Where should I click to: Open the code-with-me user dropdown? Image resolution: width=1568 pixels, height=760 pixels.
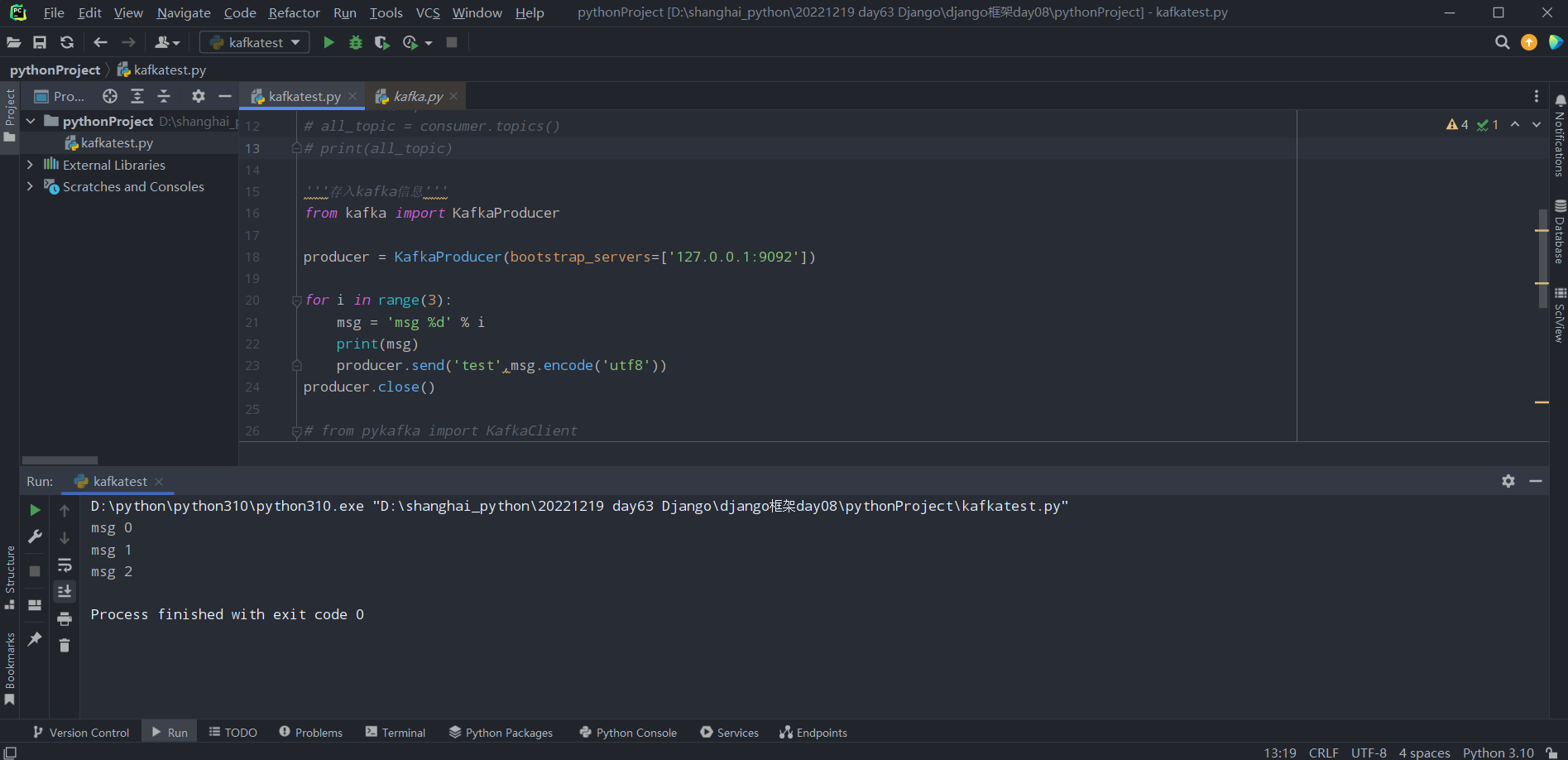pos(167,42)
